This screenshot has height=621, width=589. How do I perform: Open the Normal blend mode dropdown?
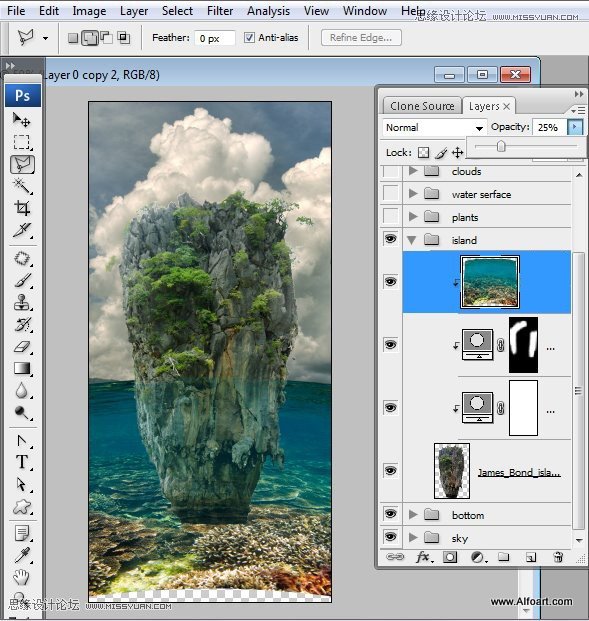pos(435,128)
